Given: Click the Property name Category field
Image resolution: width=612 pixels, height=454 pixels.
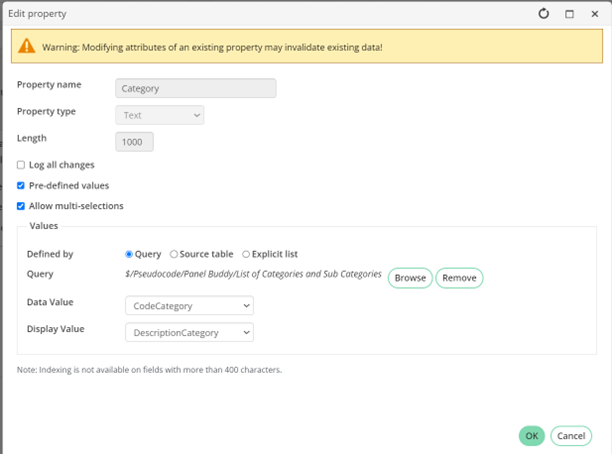Looking at the screenshot, I should 196,88.
